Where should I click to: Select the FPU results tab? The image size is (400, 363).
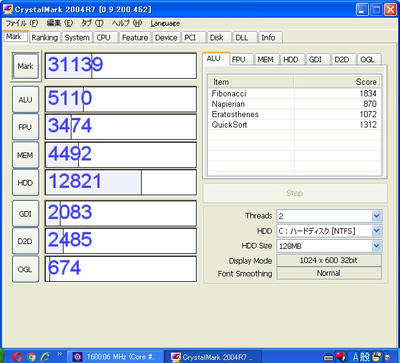coord(238,60)
